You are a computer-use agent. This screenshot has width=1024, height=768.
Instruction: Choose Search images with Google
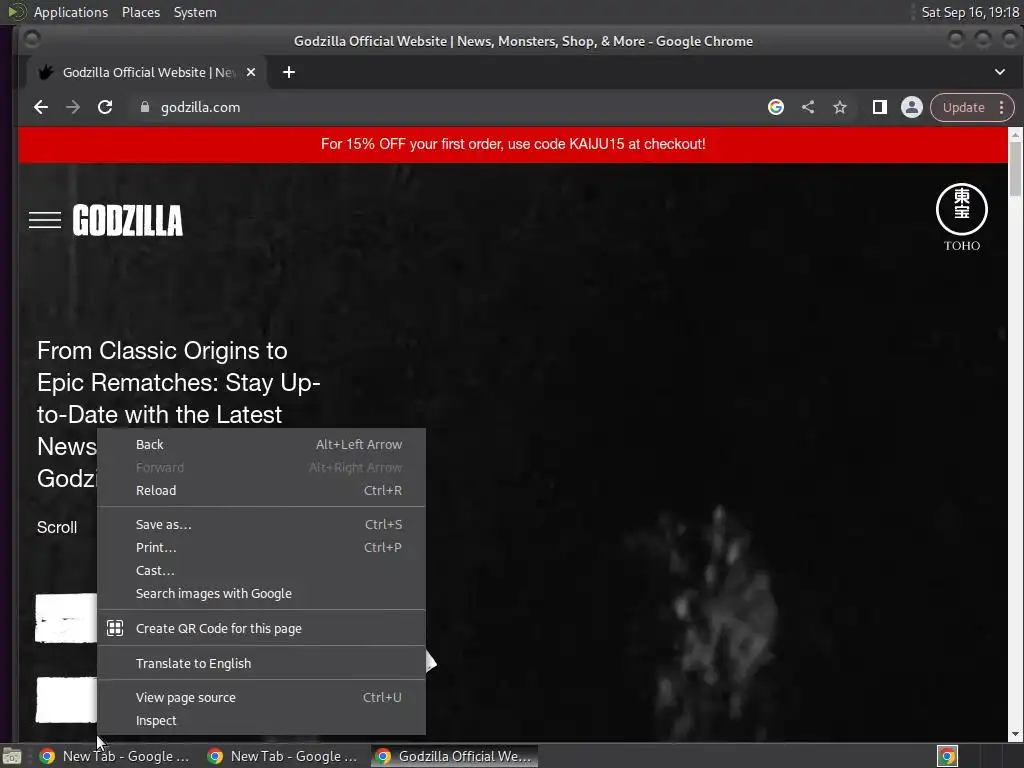click(261, 594)
